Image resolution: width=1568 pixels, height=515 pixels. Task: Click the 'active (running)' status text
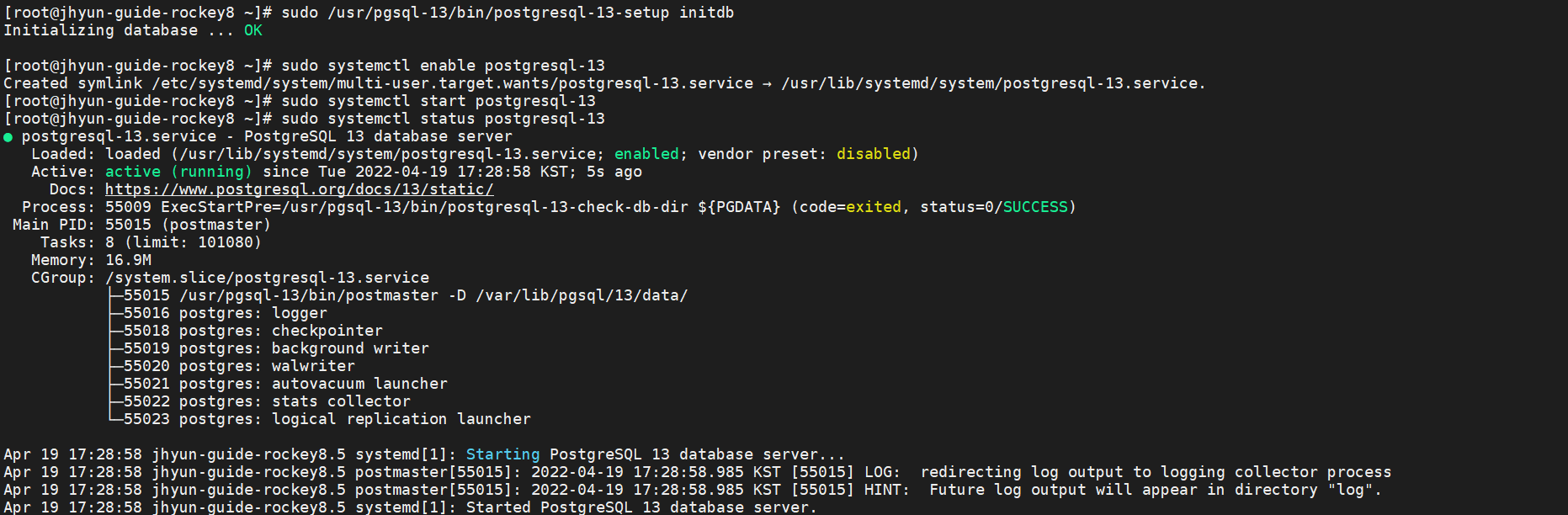point(178,172)
